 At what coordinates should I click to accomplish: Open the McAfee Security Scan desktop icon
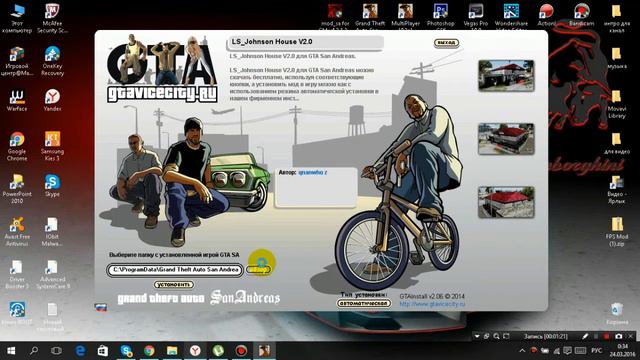tap(52, 18)
